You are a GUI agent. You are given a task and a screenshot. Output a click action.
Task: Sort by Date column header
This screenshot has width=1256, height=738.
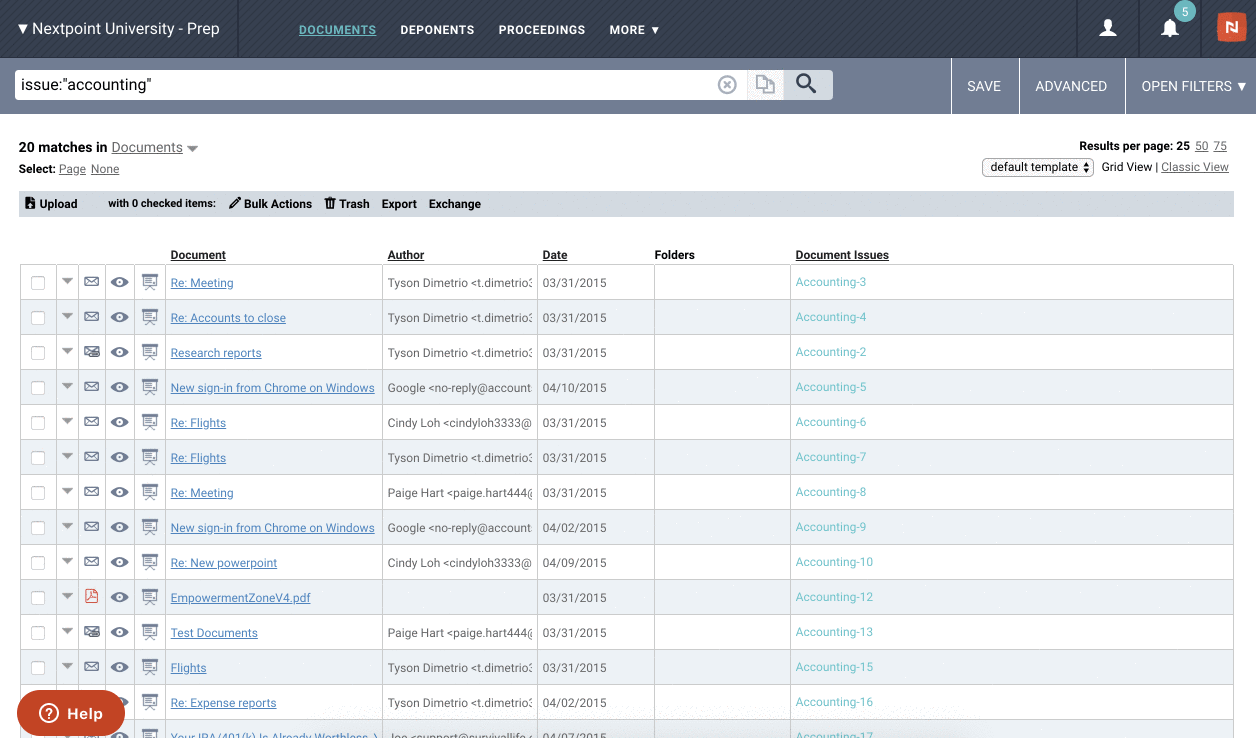pyautogui.click(x=555, y=255)
